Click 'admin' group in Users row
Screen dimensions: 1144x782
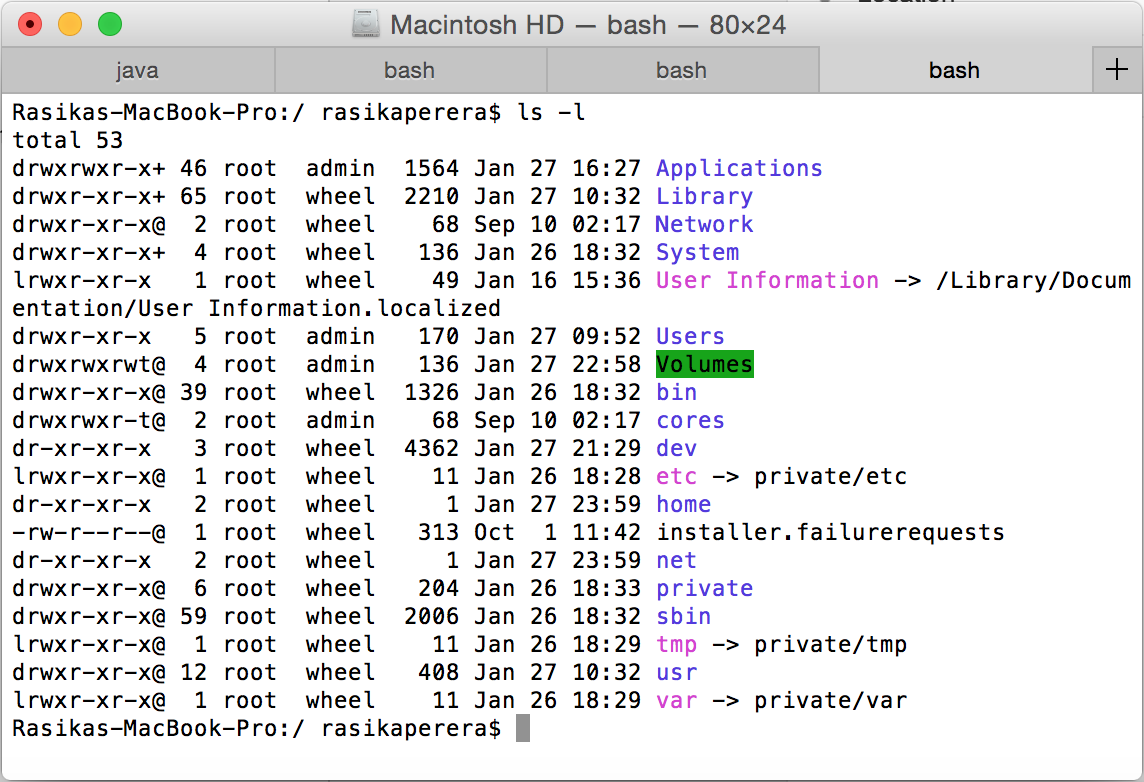coord(340,336)
